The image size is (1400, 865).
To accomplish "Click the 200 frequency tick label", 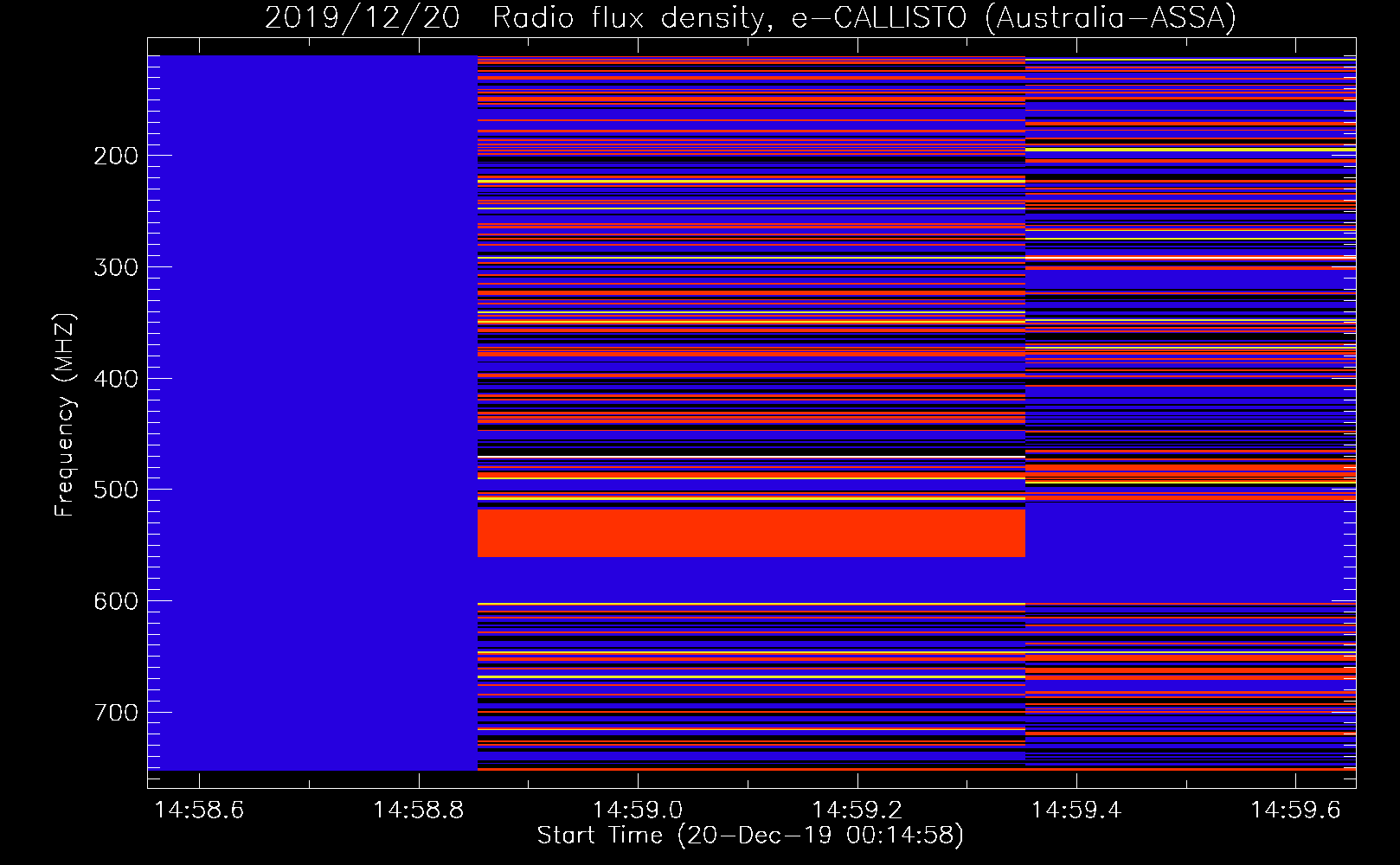I will tap(115, 156).
